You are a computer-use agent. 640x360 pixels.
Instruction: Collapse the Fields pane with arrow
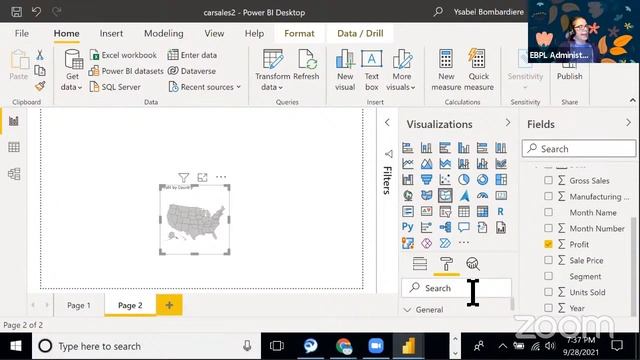628,123
